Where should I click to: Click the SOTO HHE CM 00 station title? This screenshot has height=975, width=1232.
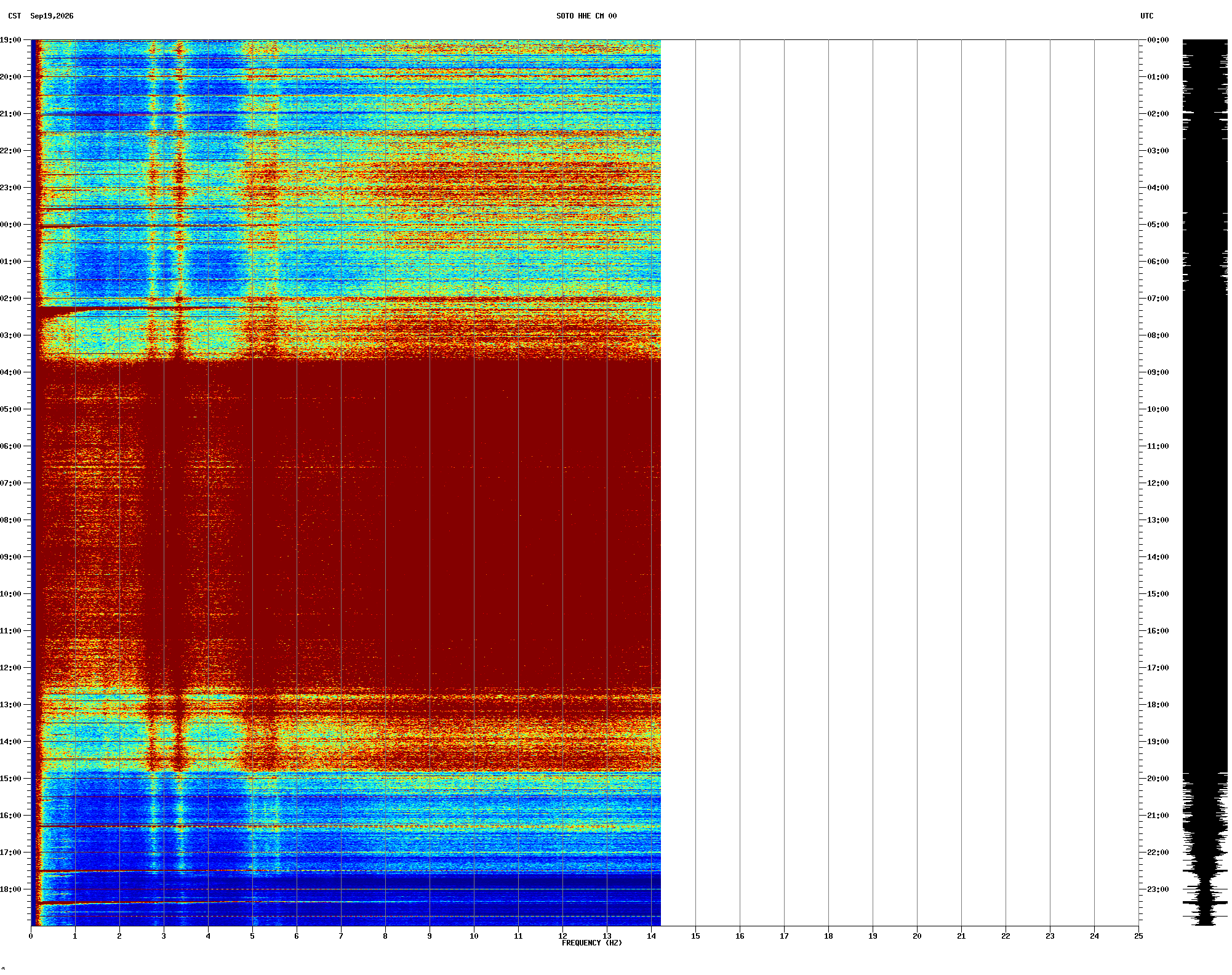click(586, 16)
